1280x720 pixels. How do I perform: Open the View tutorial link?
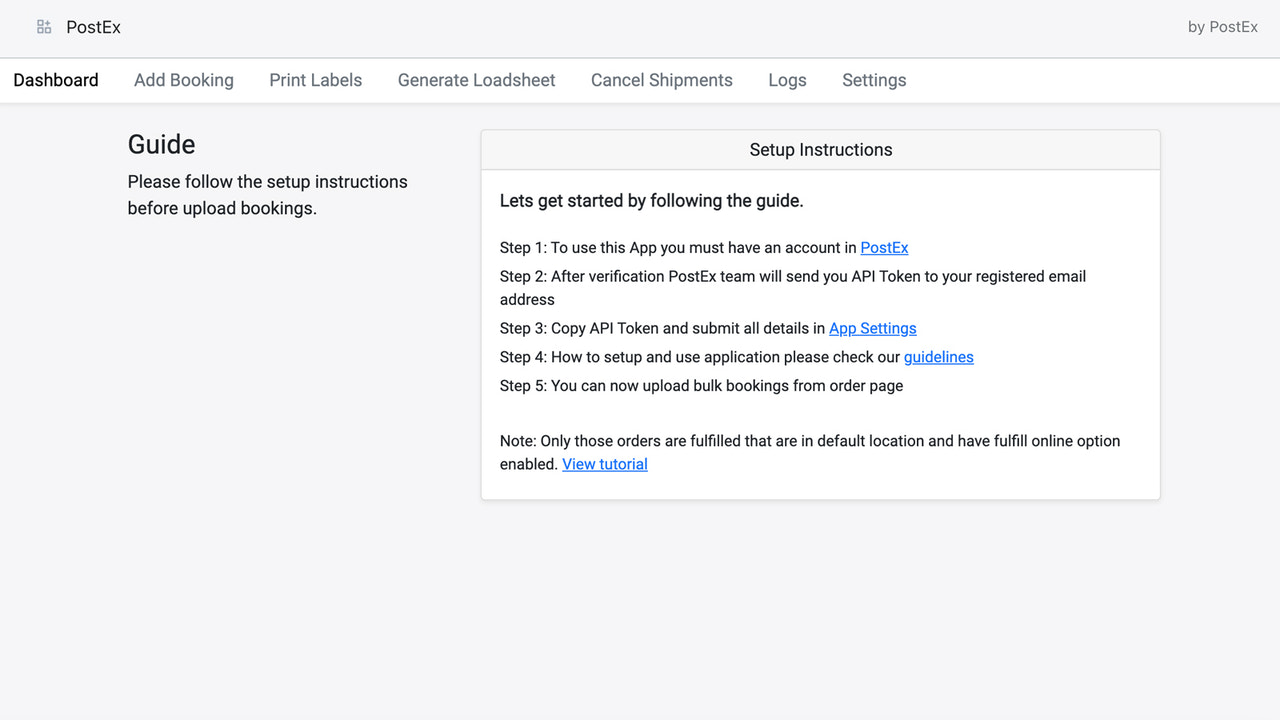point(604,464)
